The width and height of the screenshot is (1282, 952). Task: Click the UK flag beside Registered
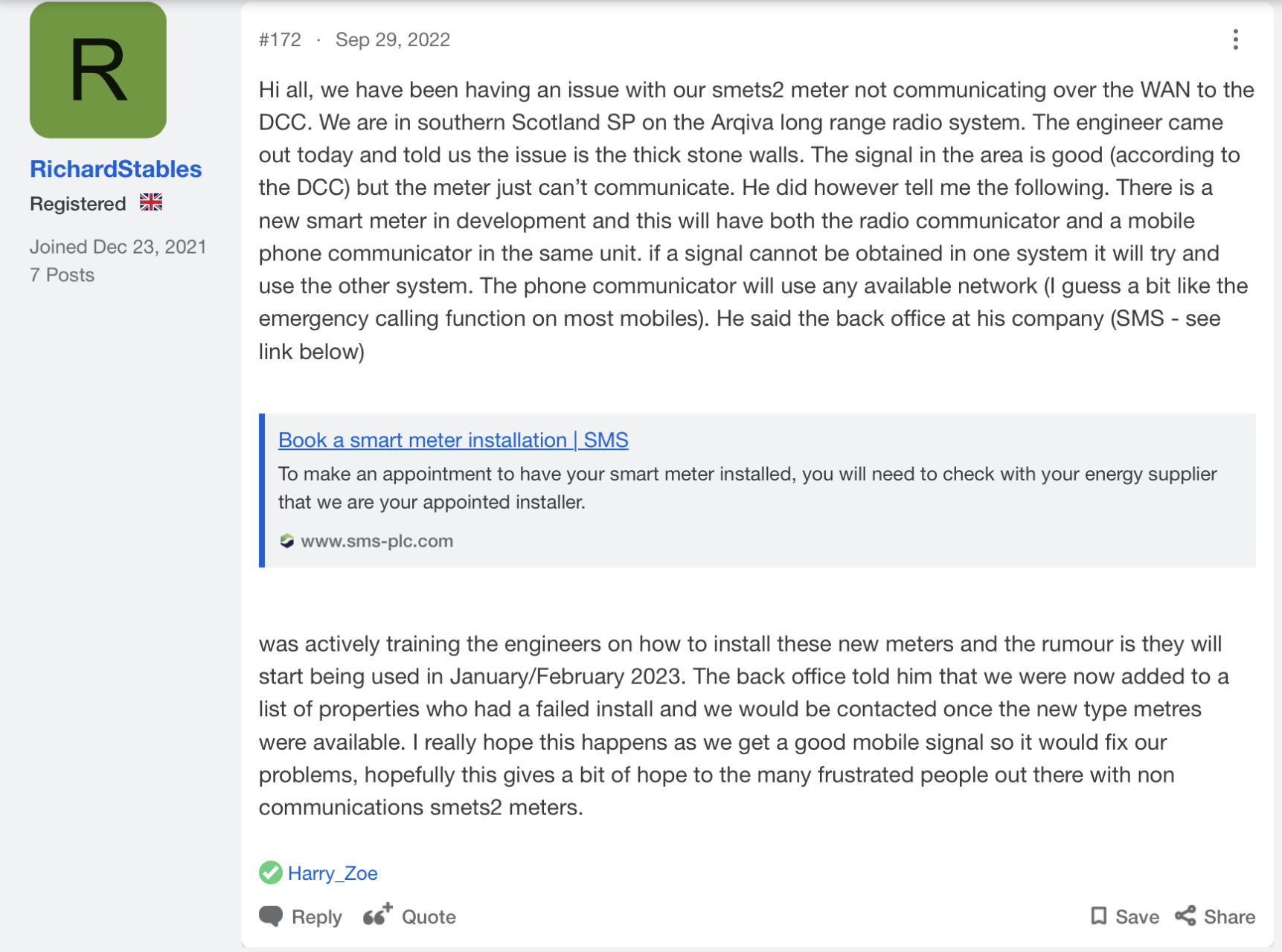[x=151, y=202]
